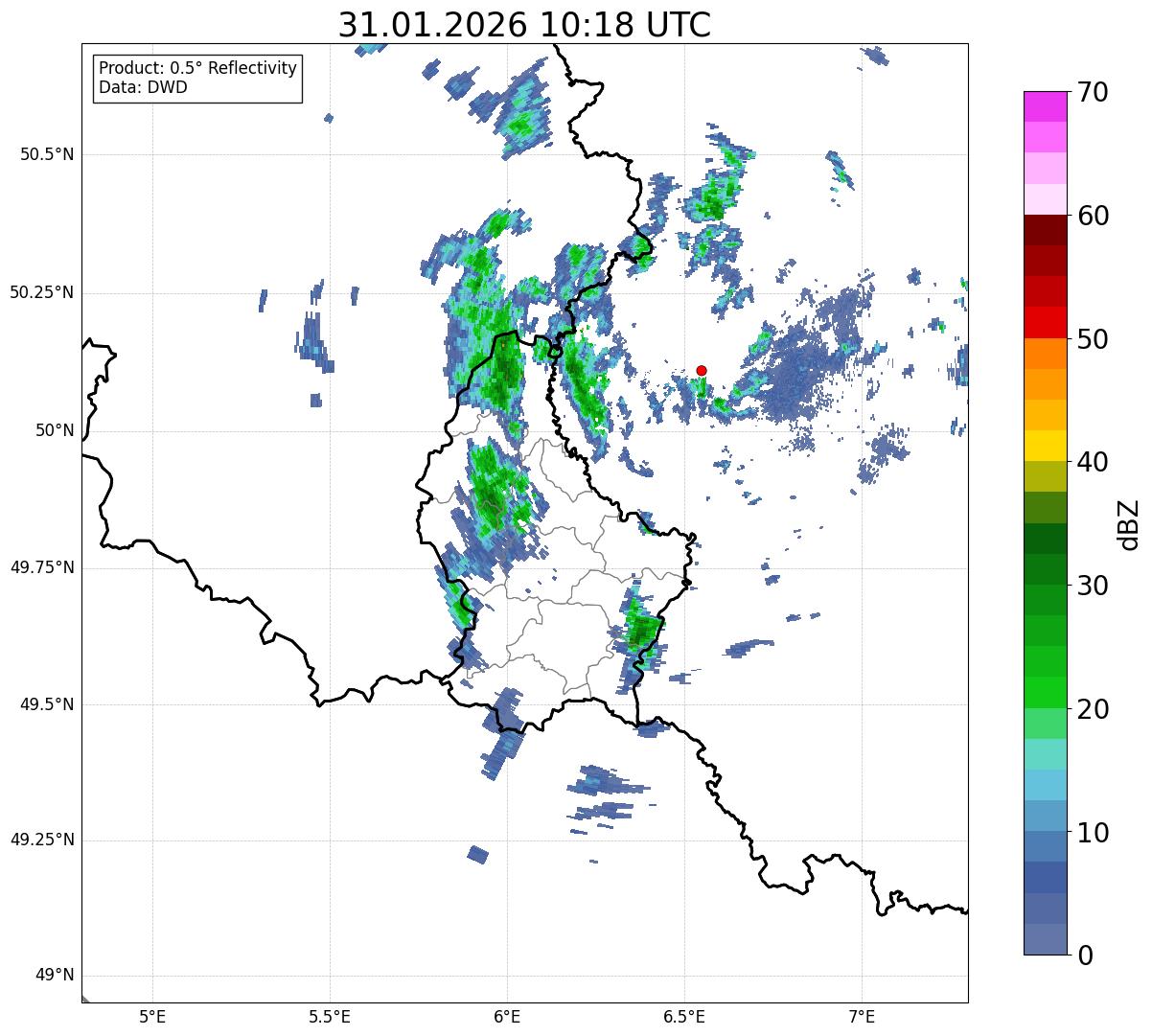Click the bottom slate-blue colorbar swatch at 0
Viewport: 1152px width, 1036px height.
1045,939
